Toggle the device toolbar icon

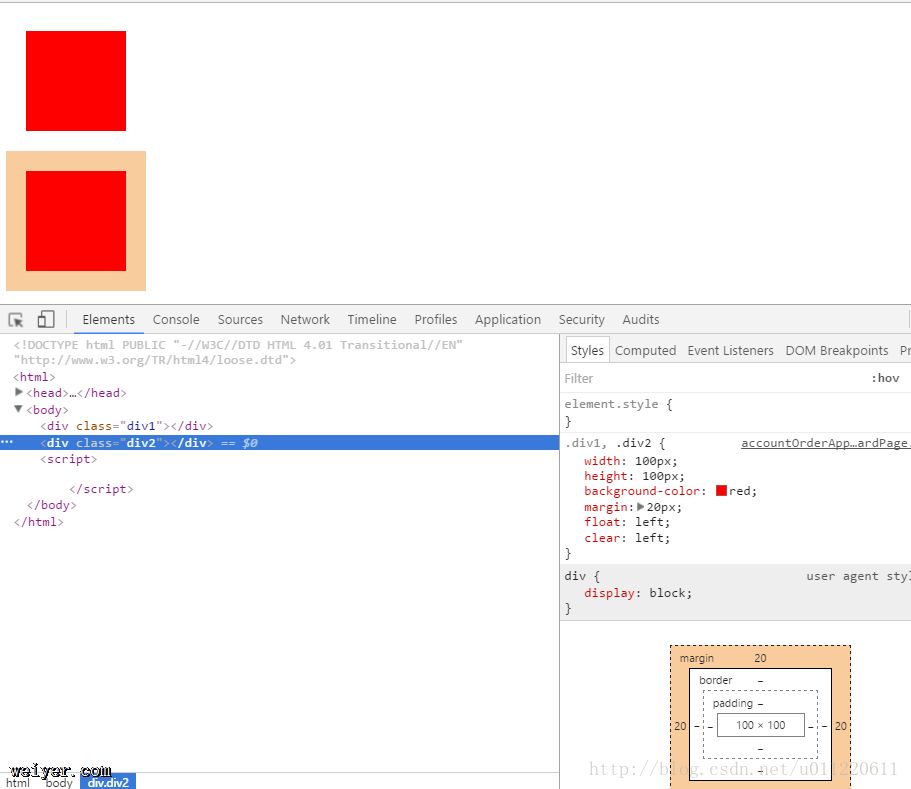pos(46,320)
